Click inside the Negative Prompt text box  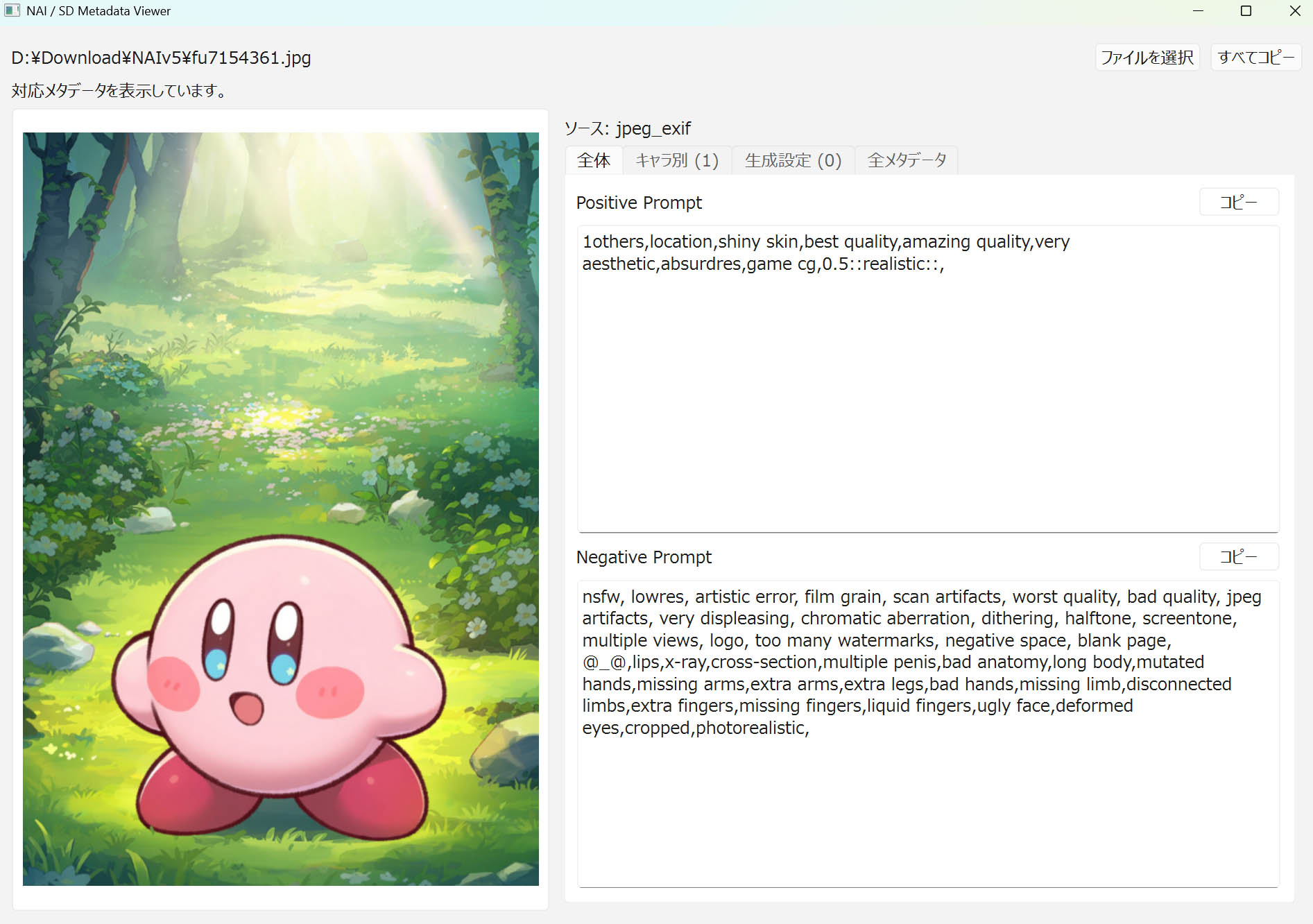928,734
